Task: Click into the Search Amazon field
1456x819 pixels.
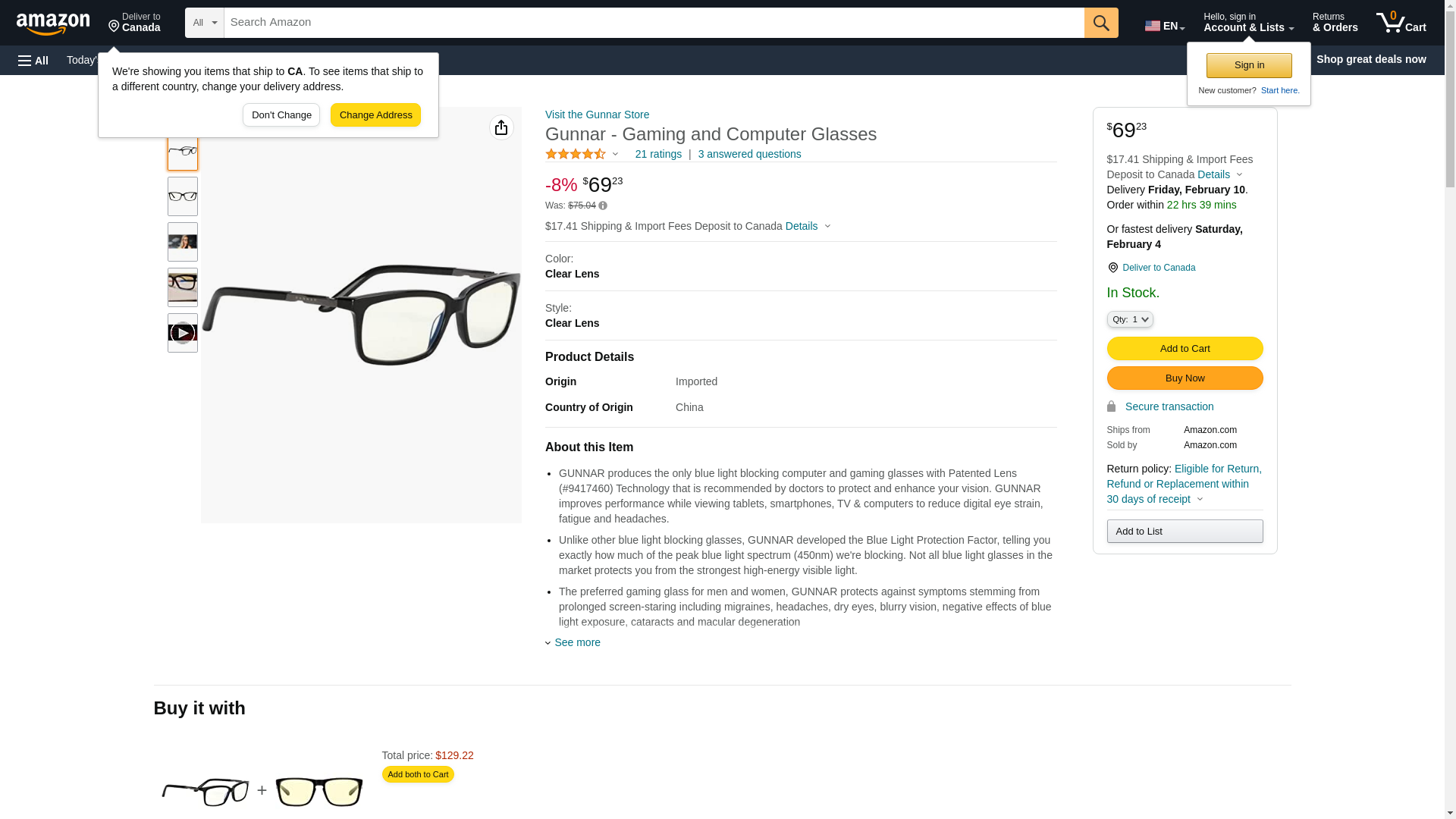Action: coord(654,23)
